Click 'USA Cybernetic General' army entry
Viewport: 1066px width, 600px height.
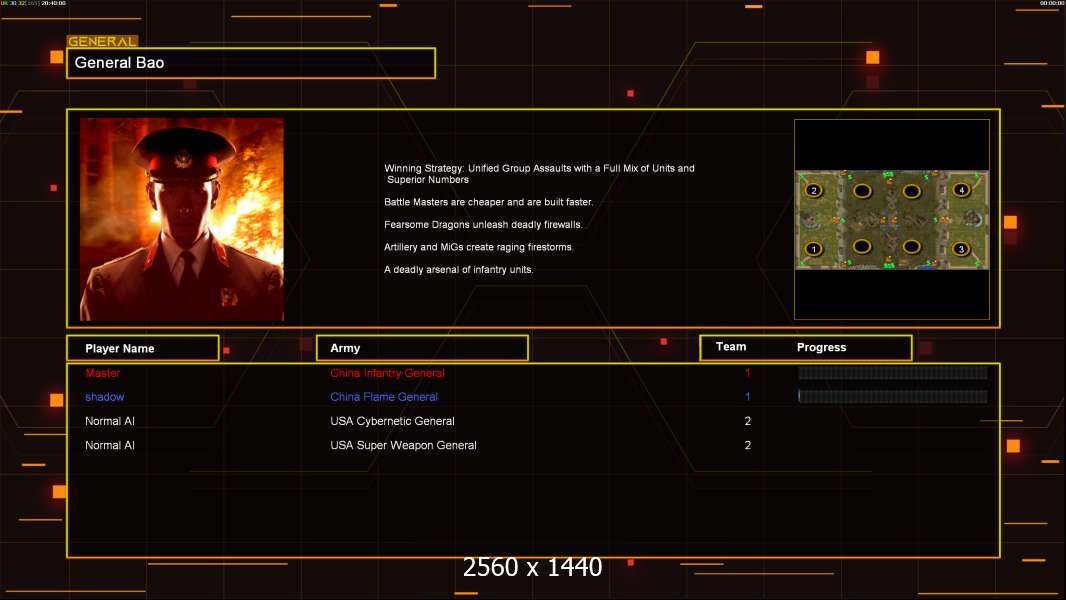[x=392, y=421]
